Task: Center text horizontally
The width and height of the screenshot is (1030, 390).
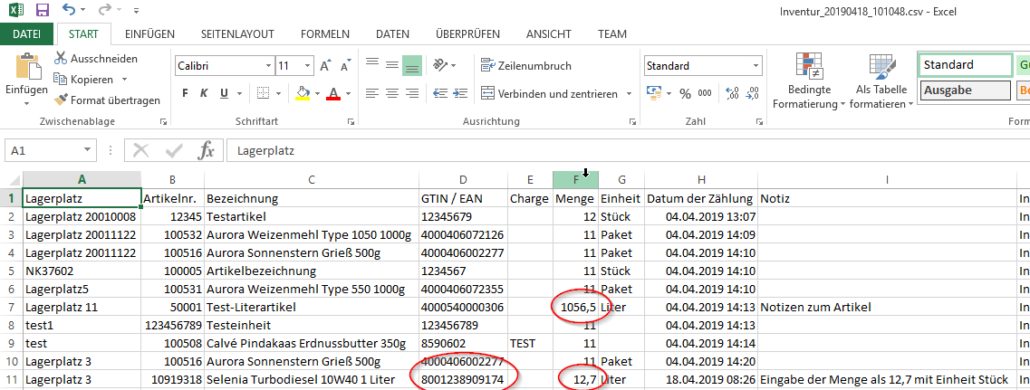Action: click(x=392, y=93)
